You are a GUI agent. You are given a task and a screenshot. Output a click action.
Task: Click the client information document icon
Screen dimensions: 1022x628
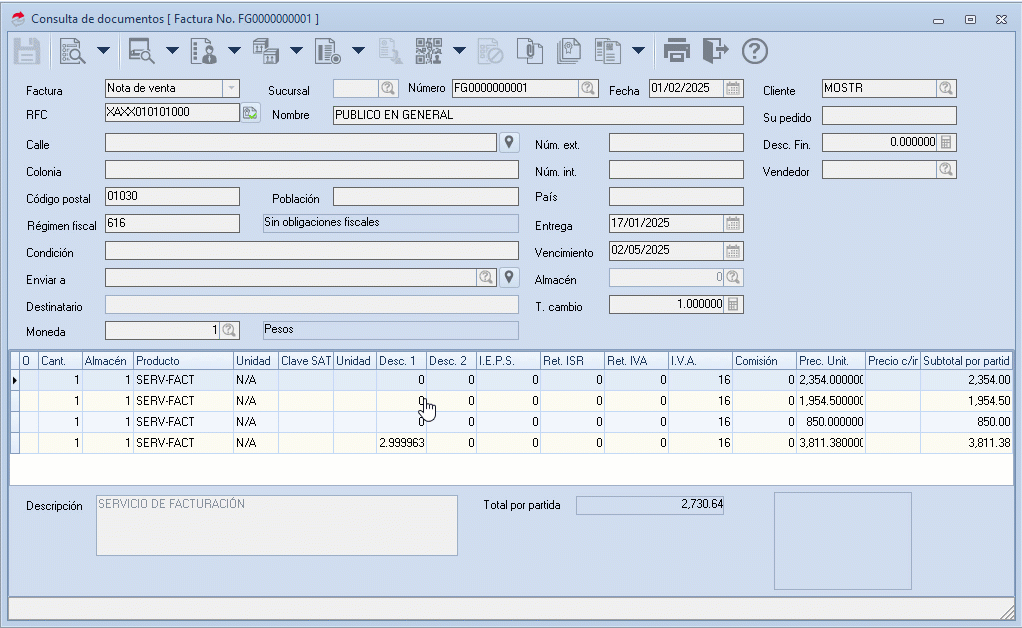[203, 51]
